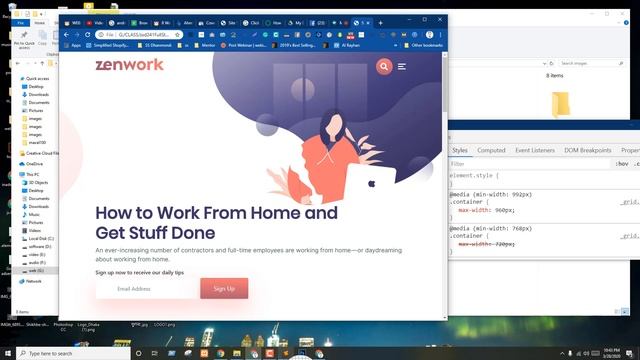
Task: Click the Chrome address bar URL
Action: [x=143, y=35]
